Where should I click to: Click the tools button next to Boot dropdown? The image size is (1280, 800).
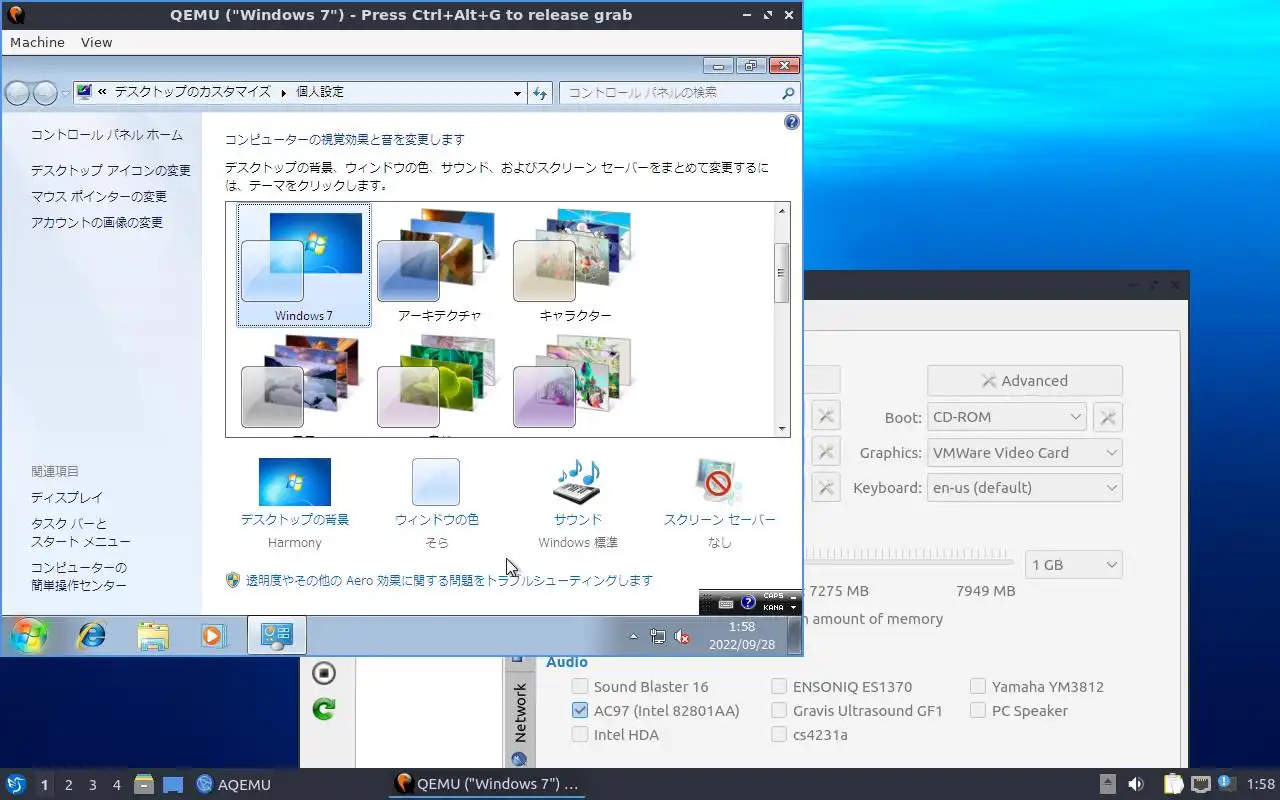1108,417
